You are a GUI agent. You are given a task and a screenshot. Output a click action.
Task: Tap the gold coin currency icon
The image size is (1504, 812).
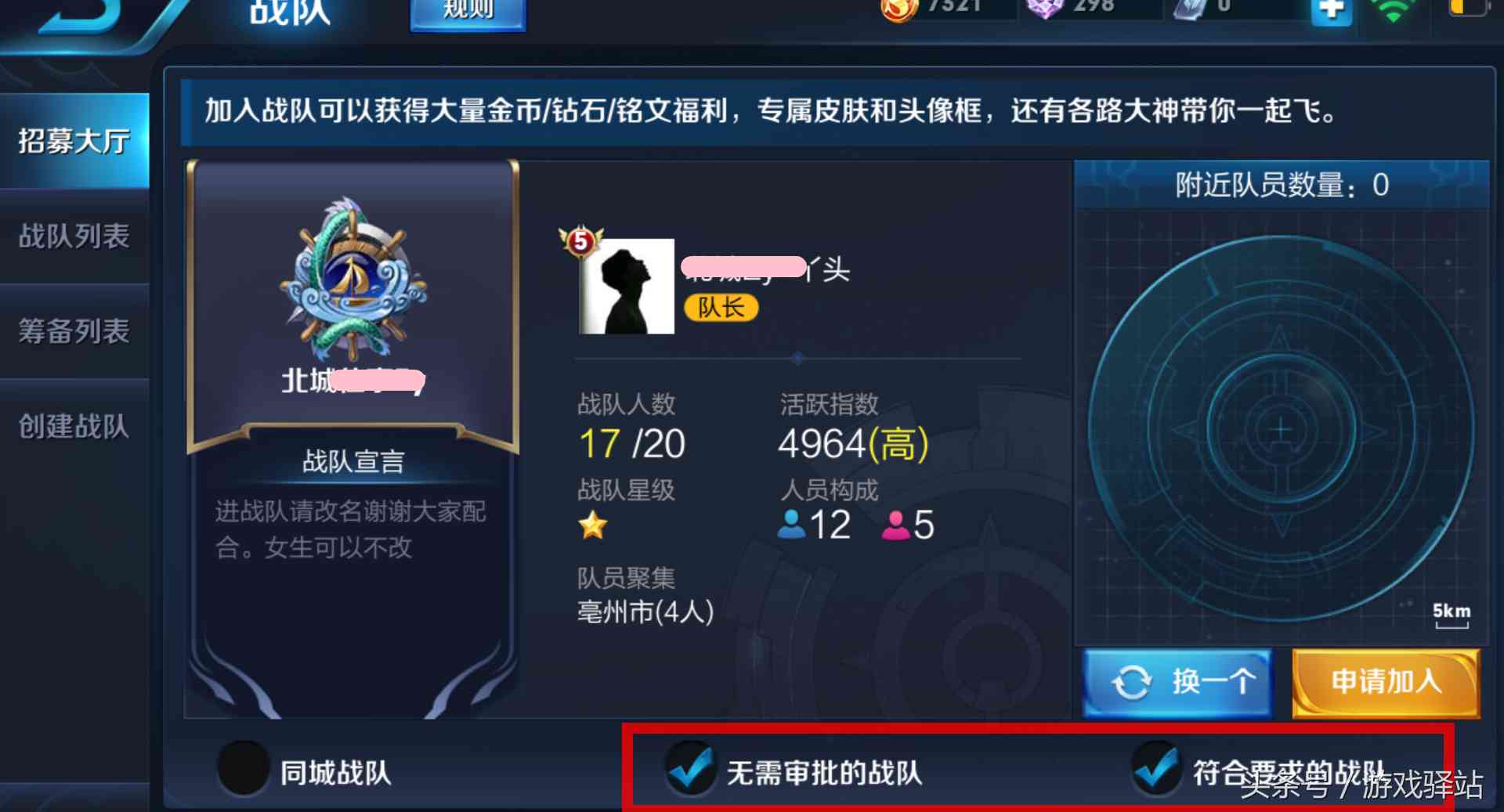(x=899, y=8)
